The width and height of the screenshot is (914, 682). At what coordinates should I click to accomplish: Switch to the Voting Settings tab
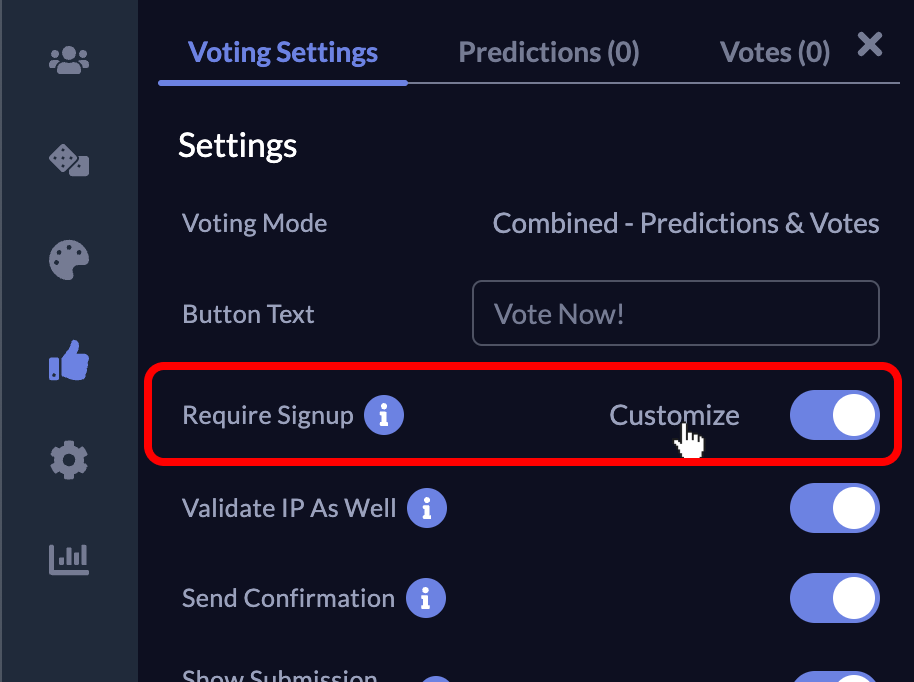(x=283, y=52)
